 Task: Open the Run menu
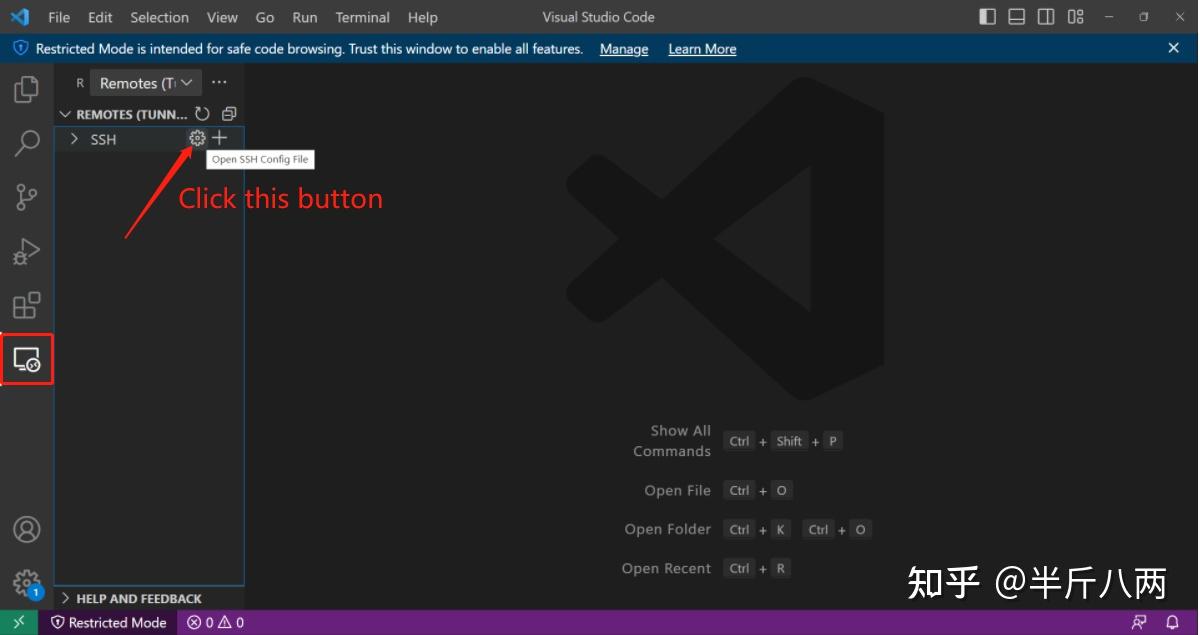[x=305, y=17]
